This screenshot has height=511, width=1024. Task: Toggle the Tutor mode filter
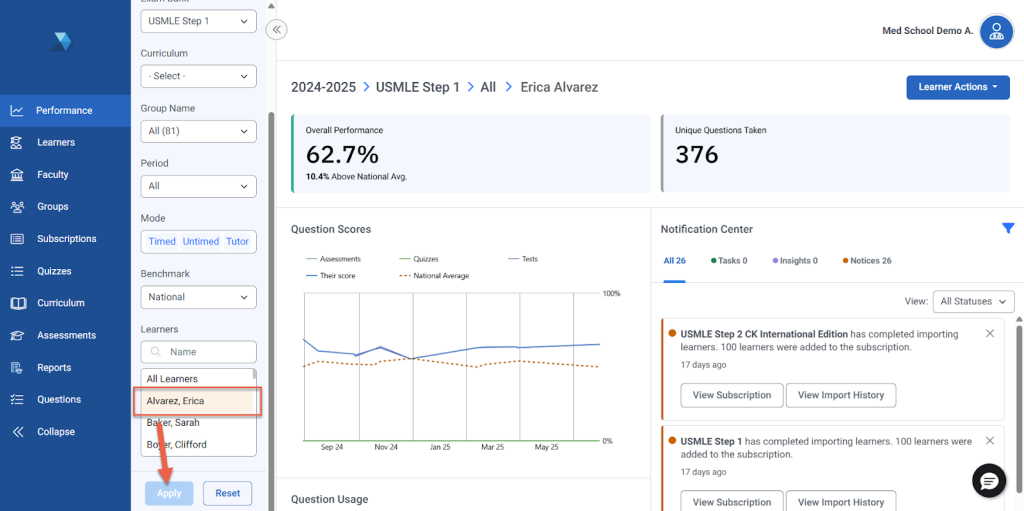pos(237,241)
